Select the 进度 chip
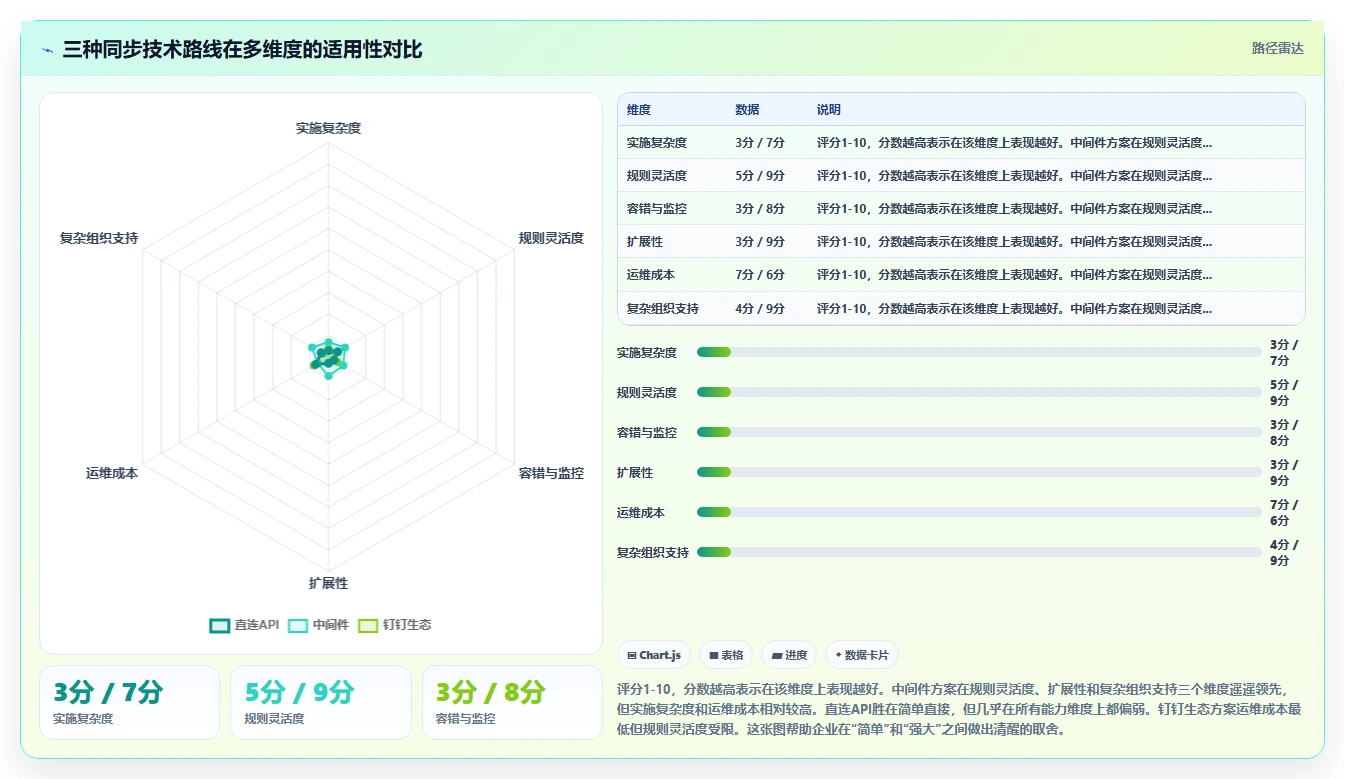The image size is (1345, 779). 789,655
